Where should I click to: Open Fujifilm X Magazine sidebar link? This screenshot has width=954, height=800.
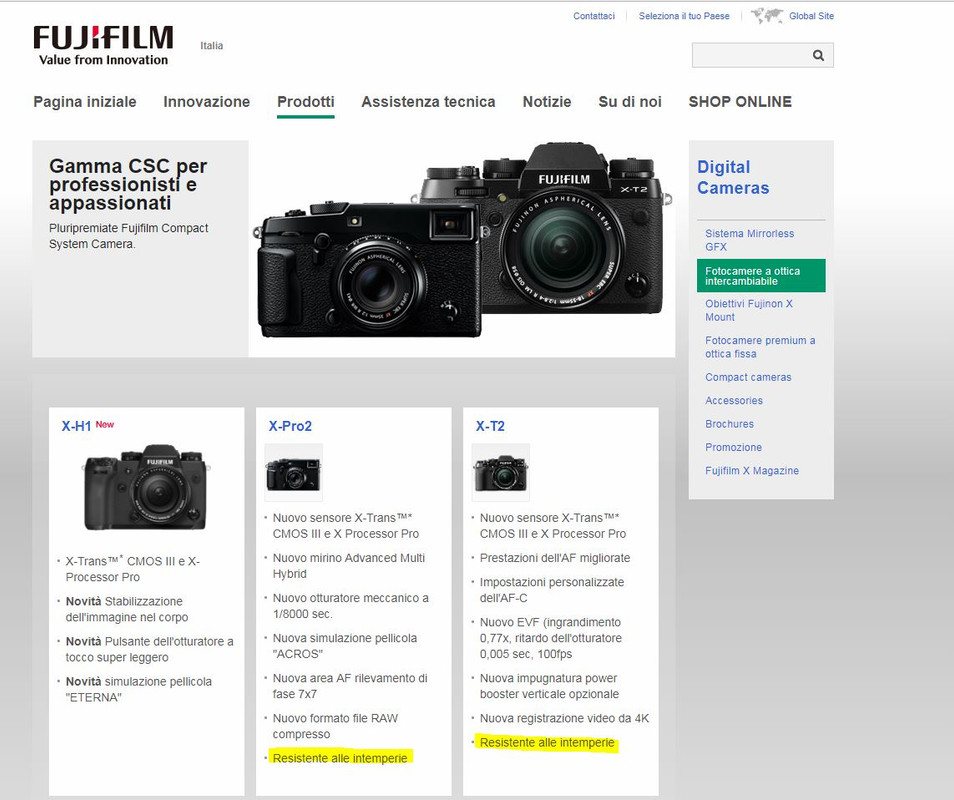(x=752, y=471)
